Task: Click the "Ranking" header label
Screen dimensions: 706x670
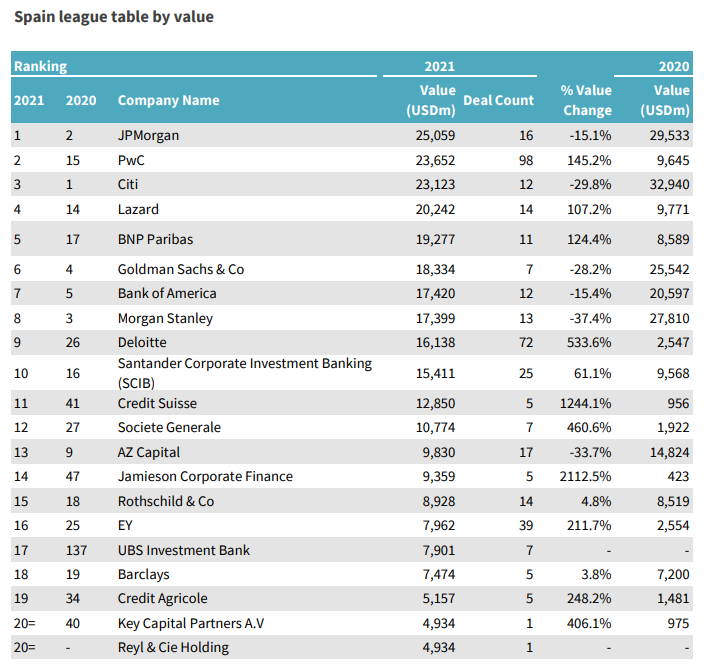Action: (x=40, y=66)
